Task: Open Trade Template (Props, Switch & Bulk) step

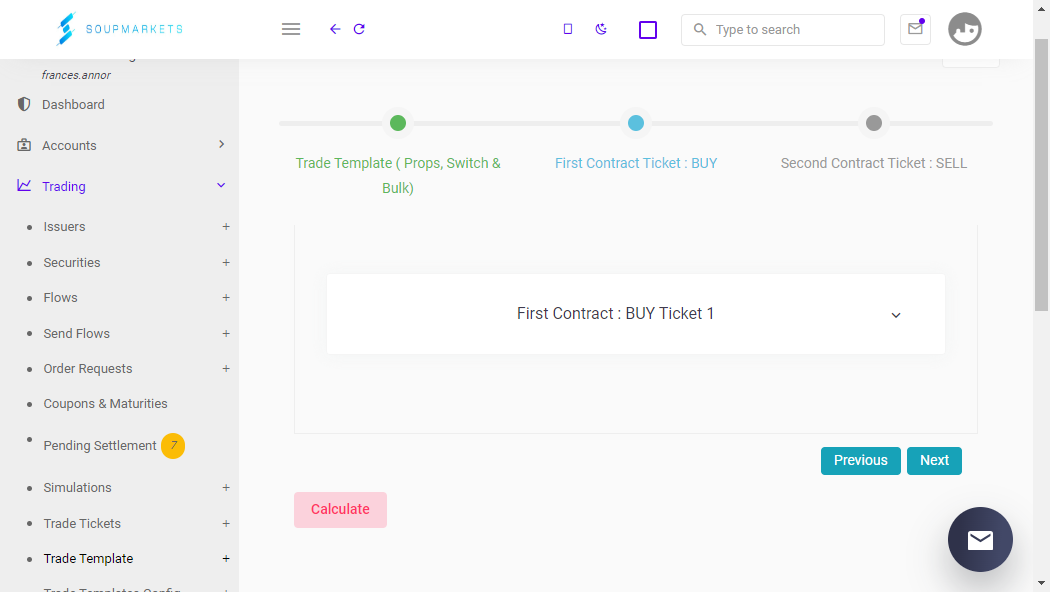Action: tap(398, 175)
